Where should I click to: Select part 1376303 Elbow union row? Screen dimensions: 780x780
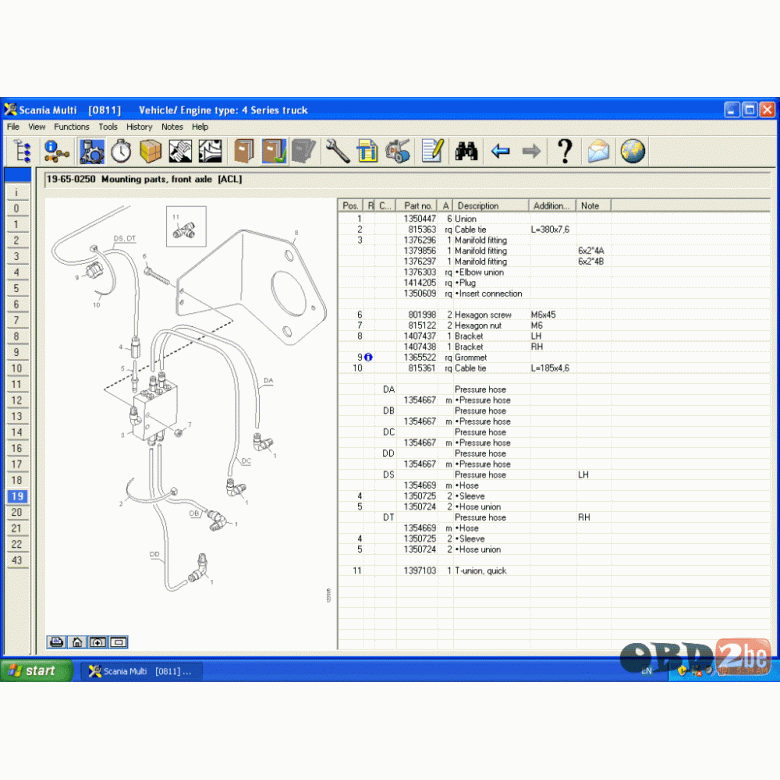click(554, 272)
